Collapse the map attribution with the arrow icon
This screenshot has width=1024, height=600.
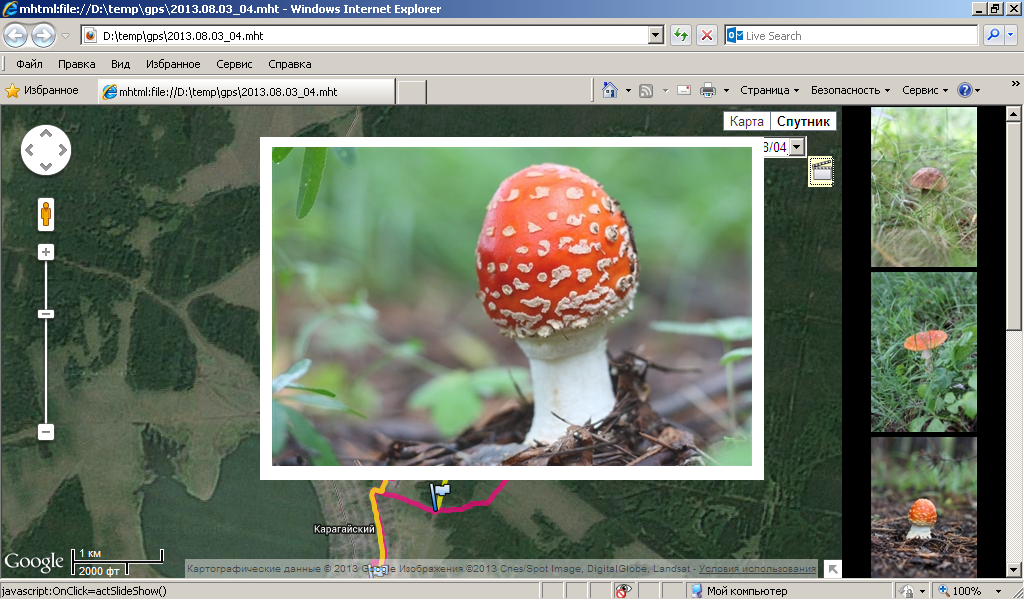(833, 569)
